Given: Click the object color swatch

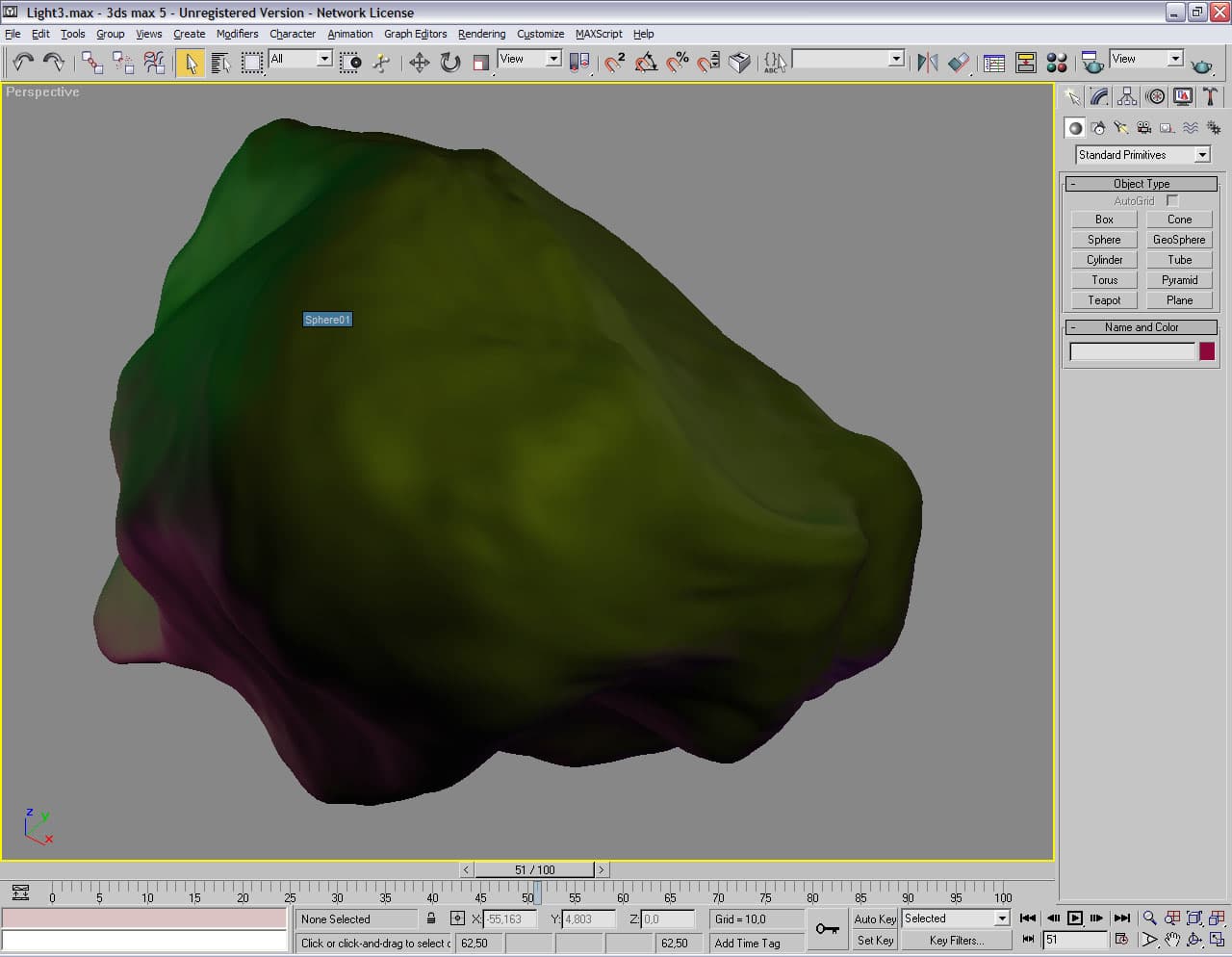Looking at the screenshot, I should click(x=1206, y=351).
